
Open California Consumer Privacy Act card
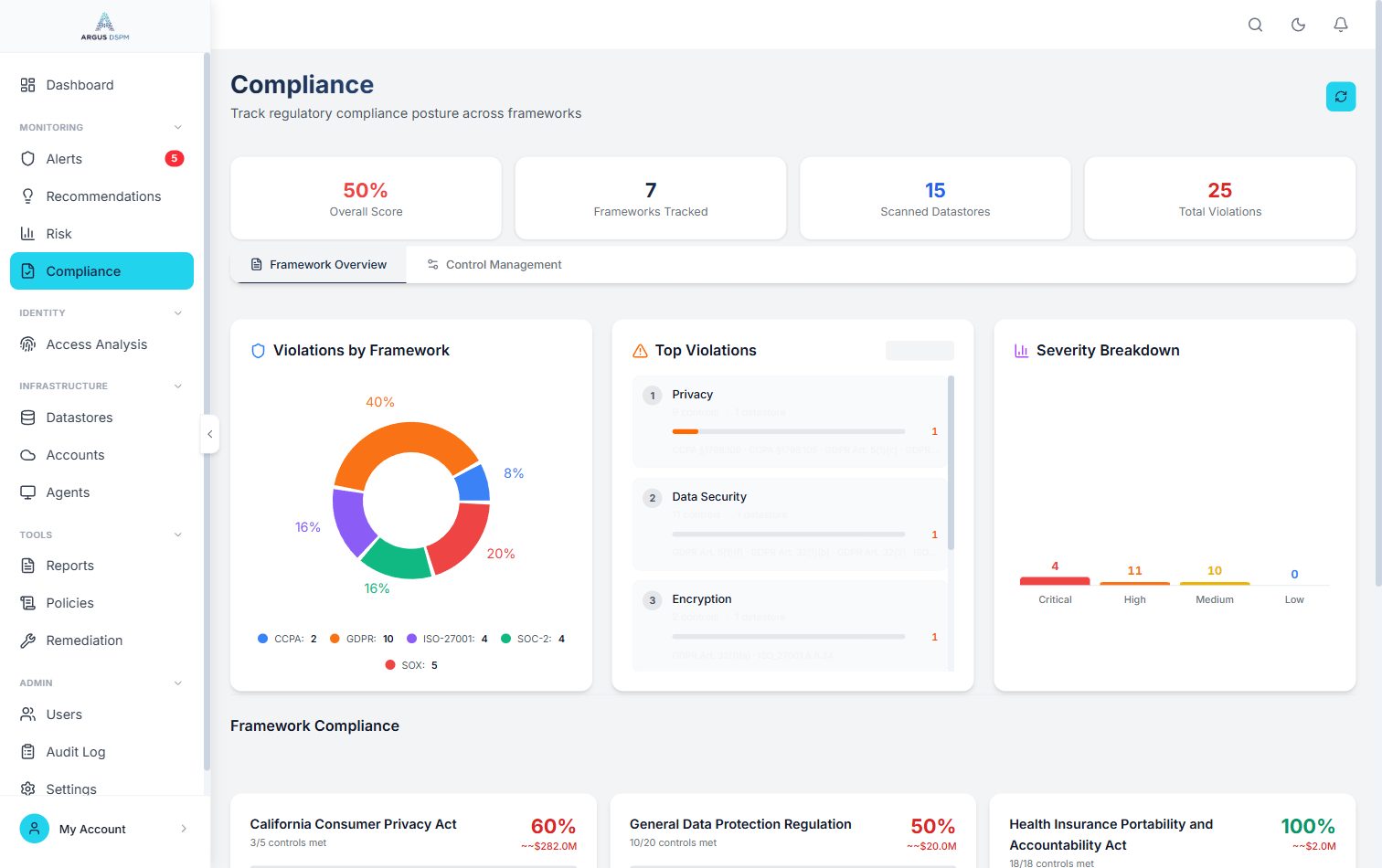click(413, 831)
